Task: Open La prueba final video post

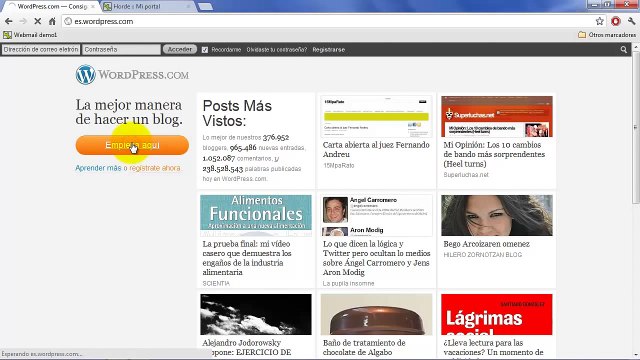Action: click(x=247, y=258)
